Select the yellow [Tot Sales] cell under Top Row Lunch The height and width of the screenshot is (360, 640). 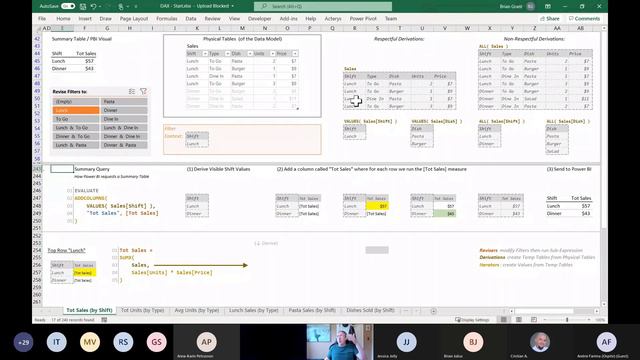[x=84, y=273]
